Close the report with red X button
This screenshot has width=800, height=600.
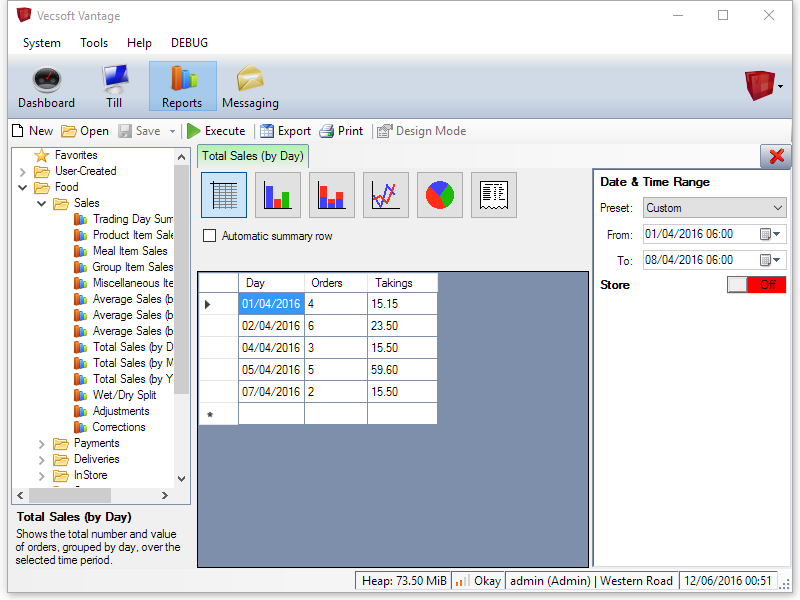coord(775,156)
